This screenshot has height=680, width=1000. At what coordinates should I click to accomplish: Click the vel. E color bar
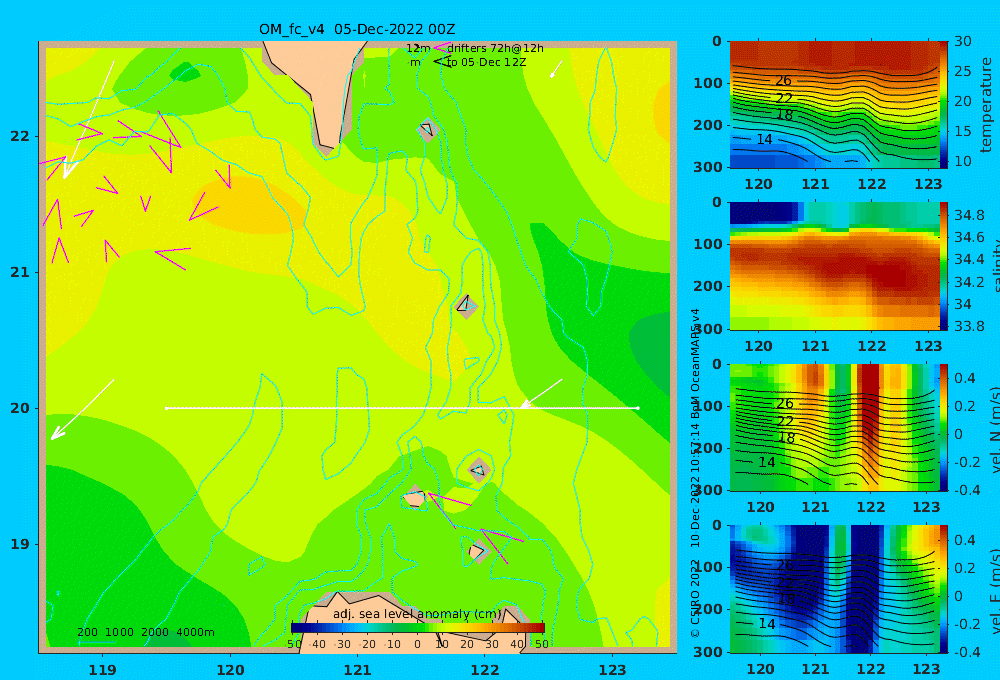click(x=944, y=589)
